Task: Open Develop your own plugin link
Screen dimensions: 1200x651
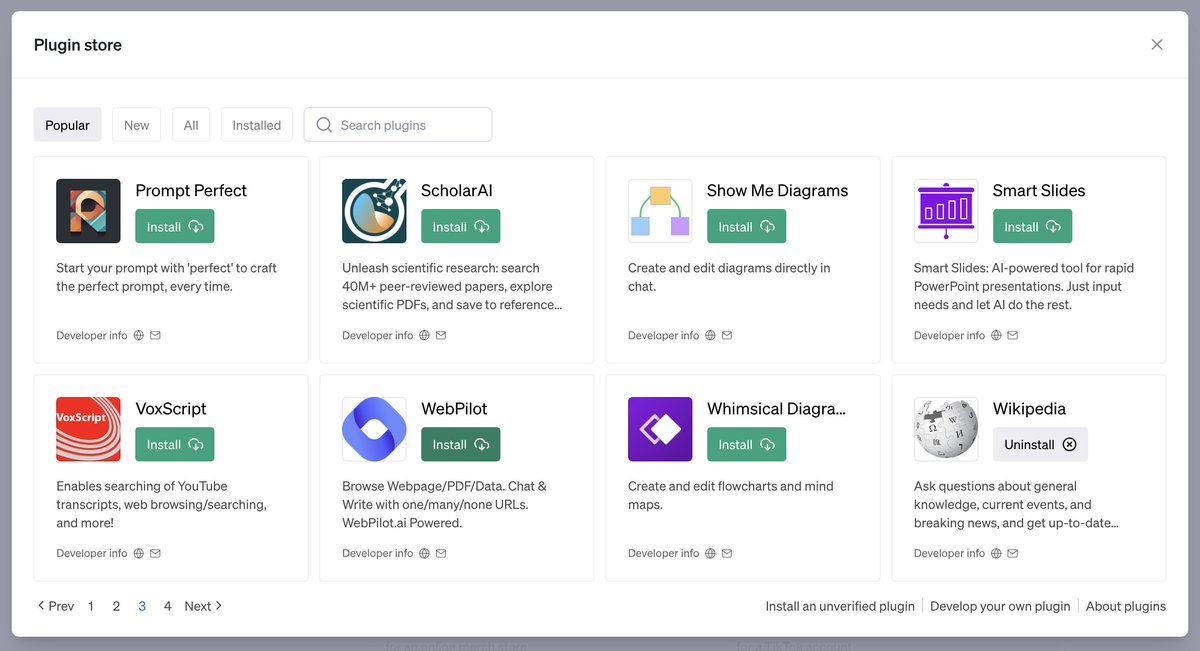Action: [1000, 606]
